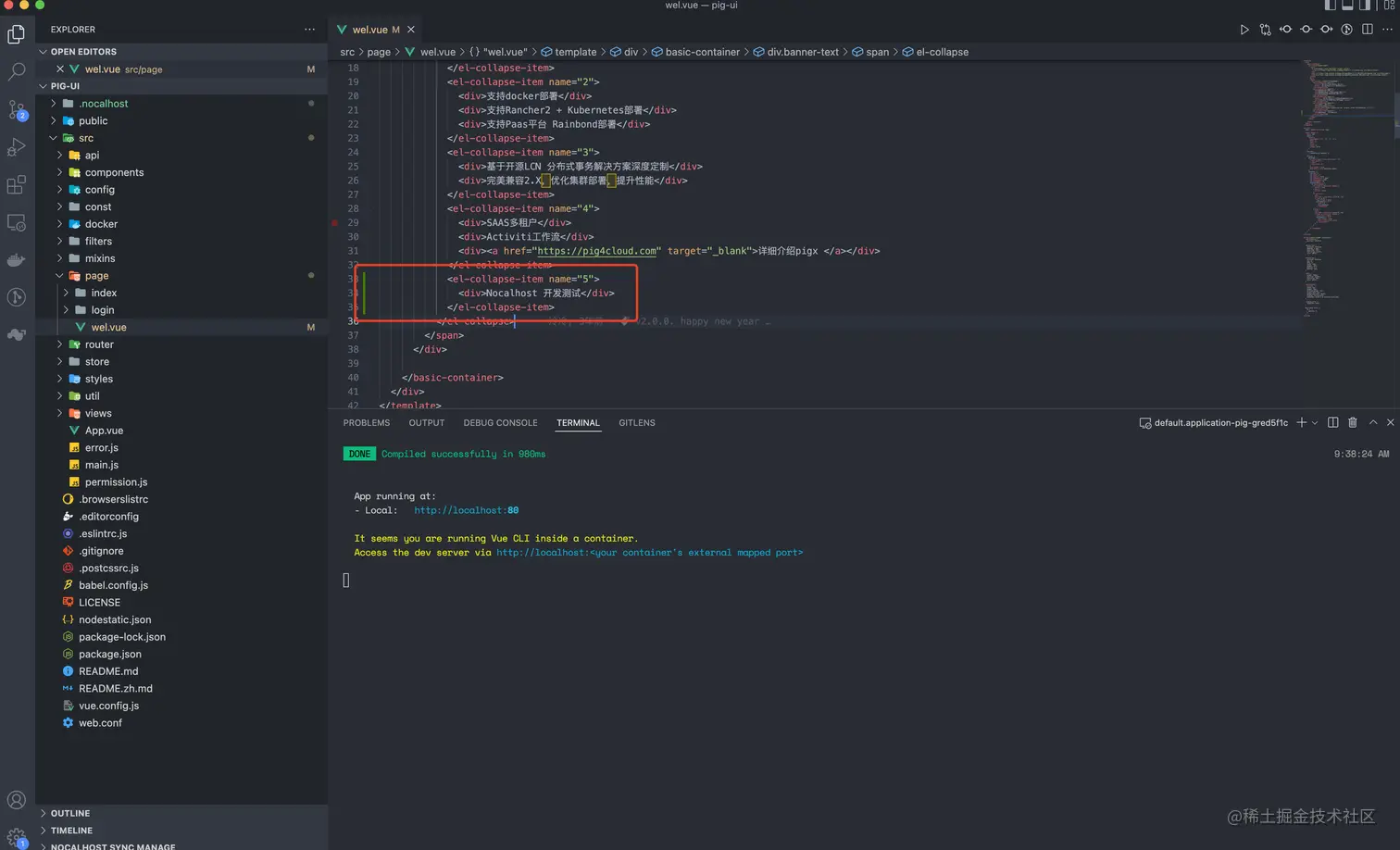This screenshot has width=1400, height=850.
Task: Close the terminal panel
Action: [x=1390, y=422]
